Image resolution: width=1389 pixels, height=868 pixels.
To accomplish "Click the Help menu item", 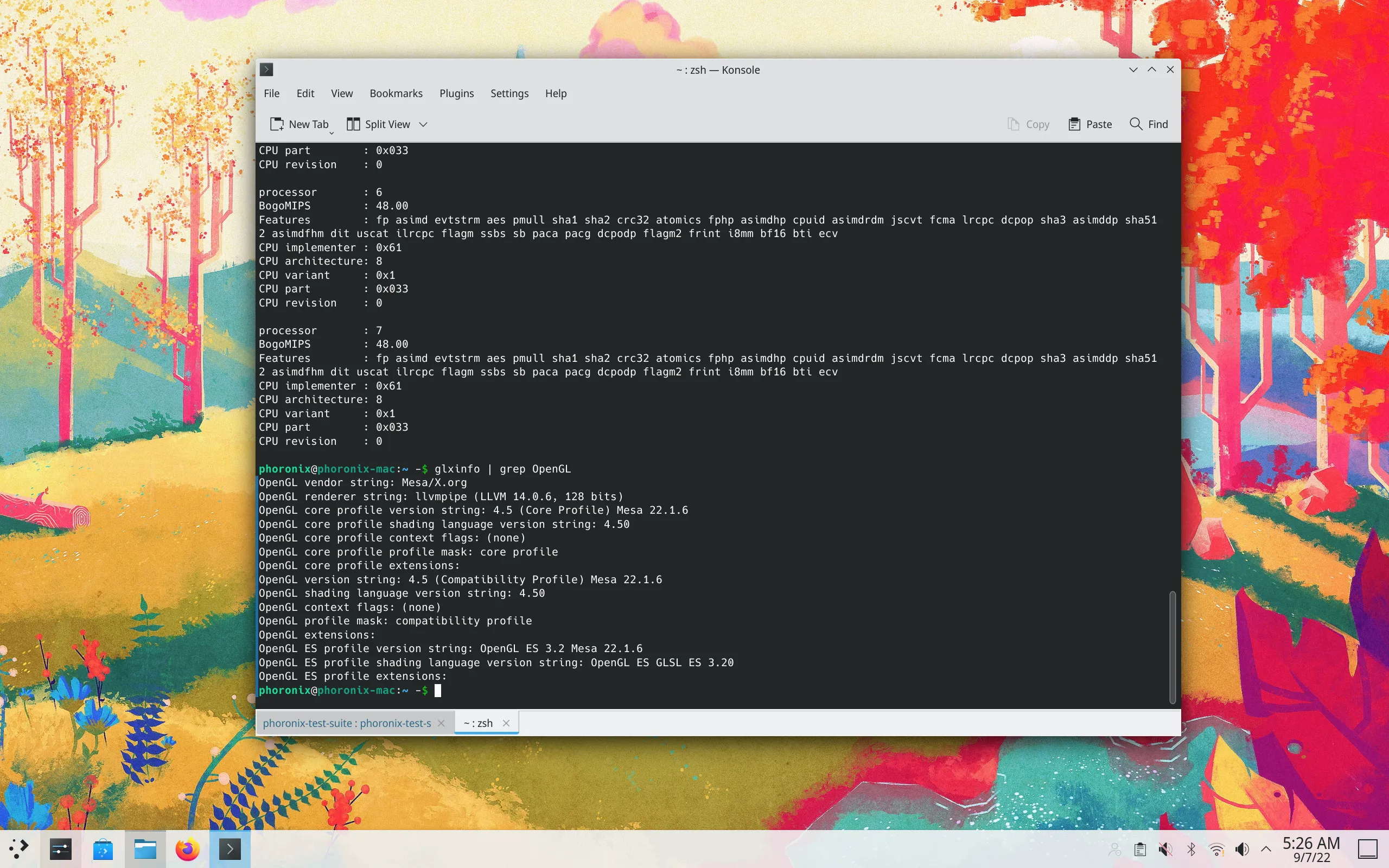I will pyautogui.click(x=555, y=93).
